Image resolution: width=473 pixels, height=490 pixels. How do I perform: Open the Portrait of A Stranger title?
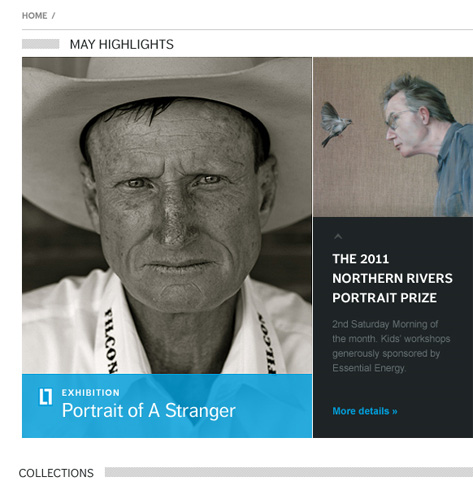click(x=149, y=410)
